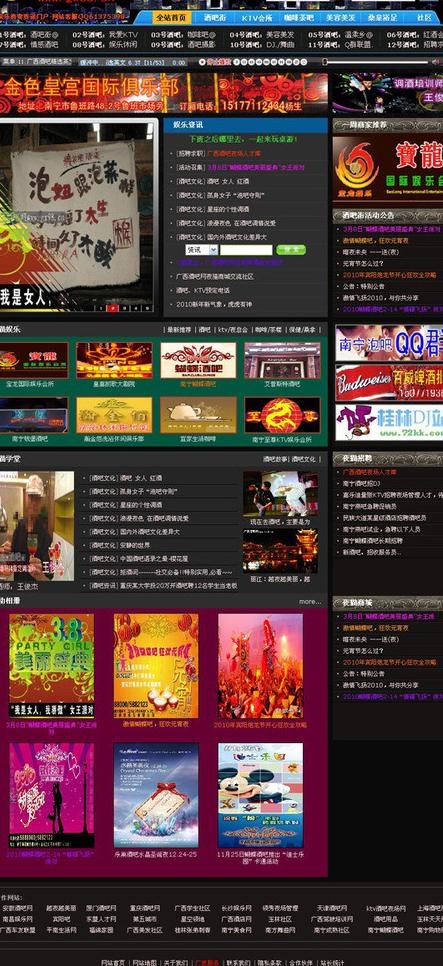
Task: Click the album section 'more...' link
Action: [310, 601]
